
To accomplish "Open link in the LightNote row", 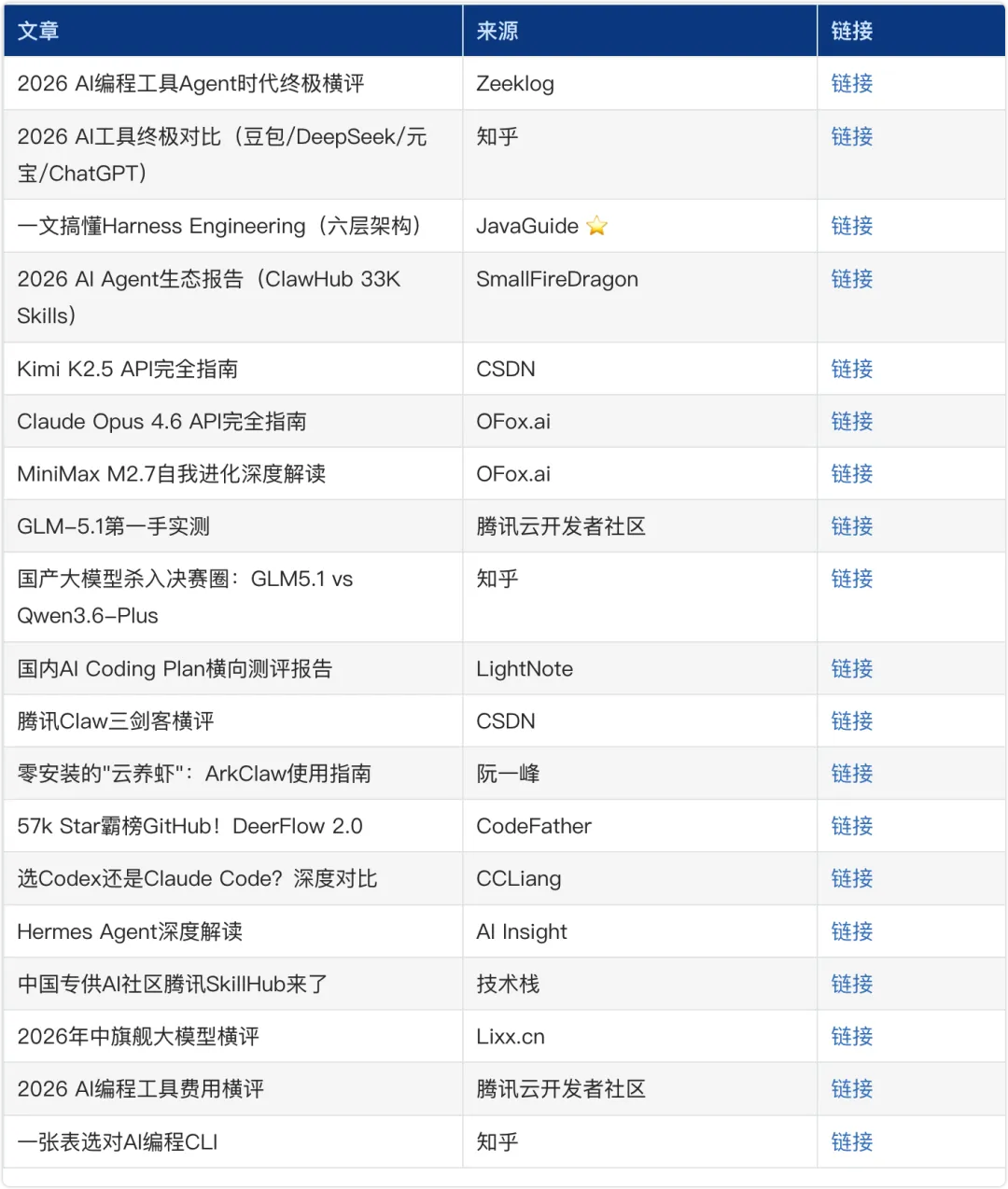I will tap(851, 669).
